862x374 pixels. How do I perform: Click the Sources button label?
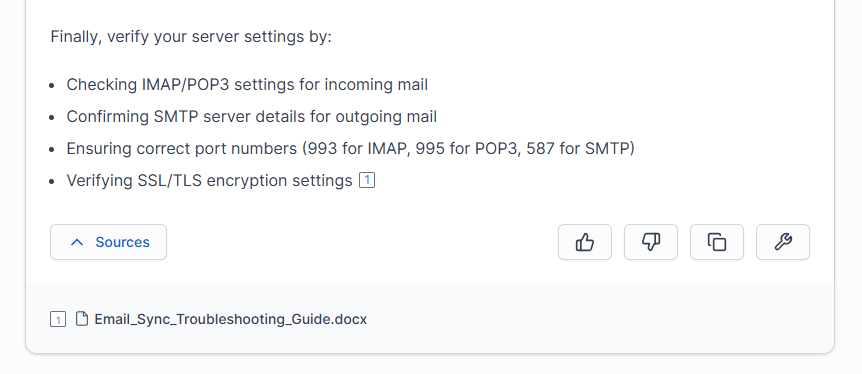coord(122,242)
